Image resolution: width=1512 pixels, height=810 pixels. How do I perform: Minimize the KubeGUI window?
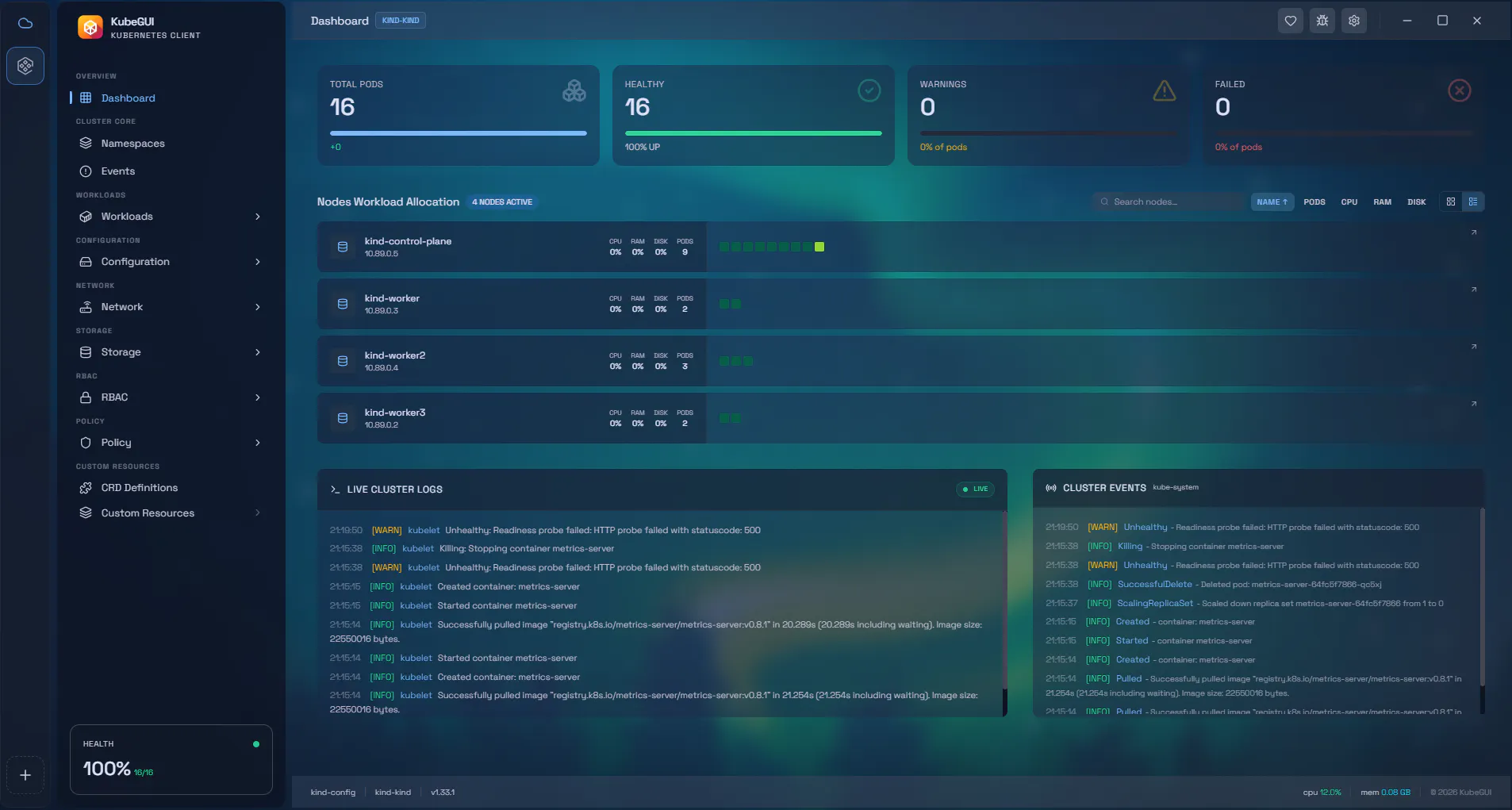[x=1406, y=21]
